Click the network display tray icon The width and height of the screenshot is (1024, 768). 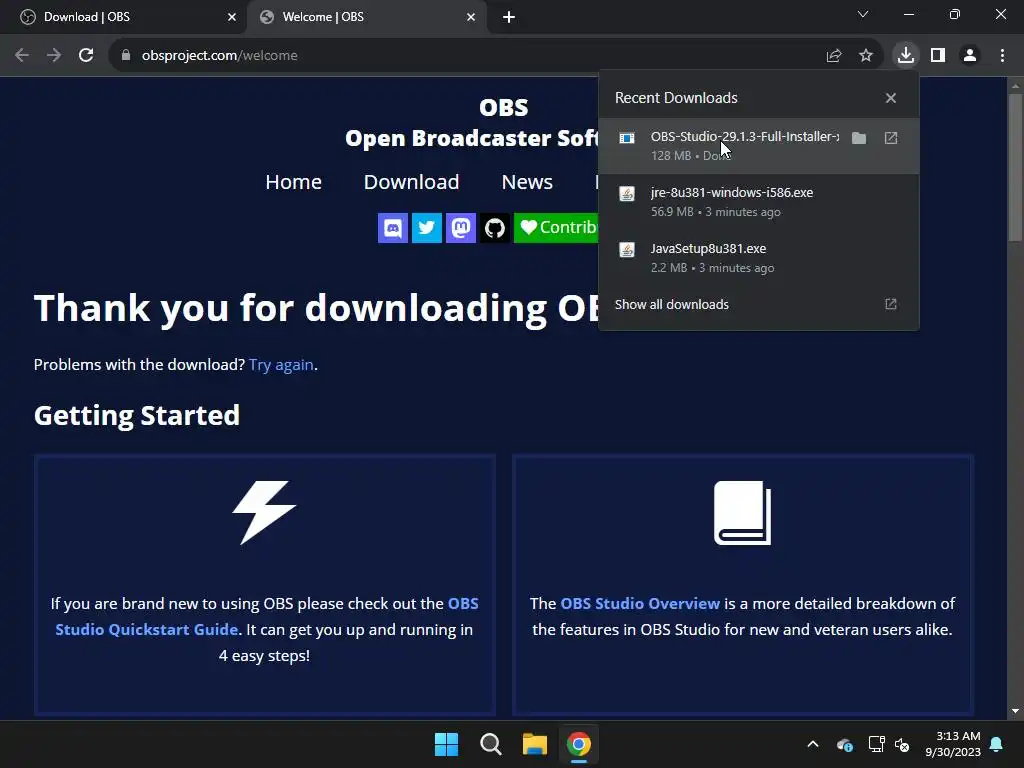876,744
